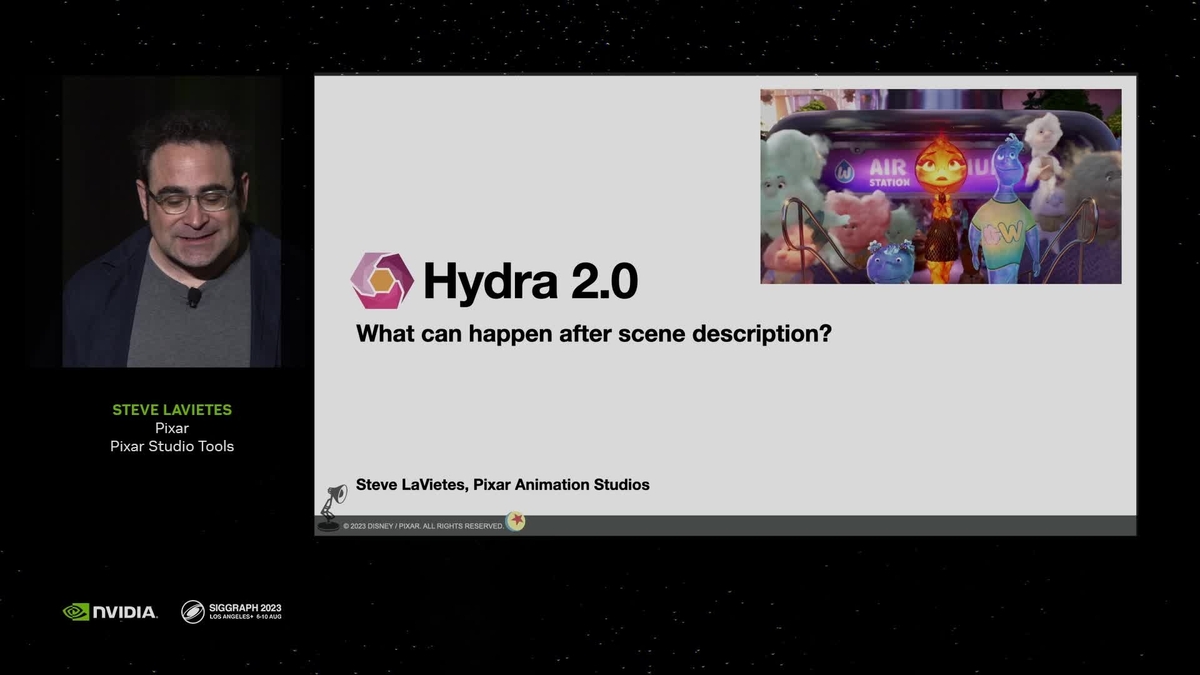
Task: Click the SIGGRAPH circular logo
Action: [193, 611]
